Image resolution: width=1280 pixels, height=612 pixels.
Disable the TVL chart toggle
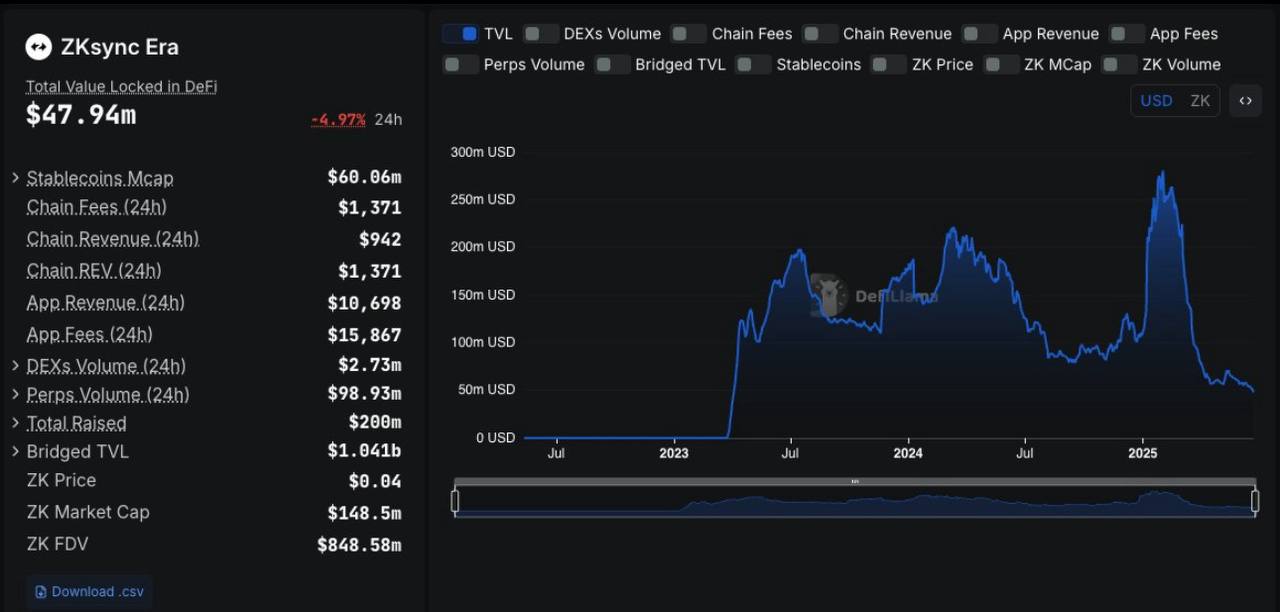460,34
